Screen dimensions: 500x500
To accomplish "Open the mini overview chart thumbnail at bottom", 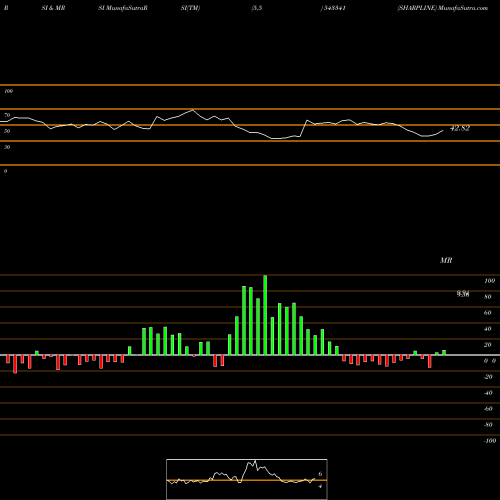I will (x=247, y=479).
